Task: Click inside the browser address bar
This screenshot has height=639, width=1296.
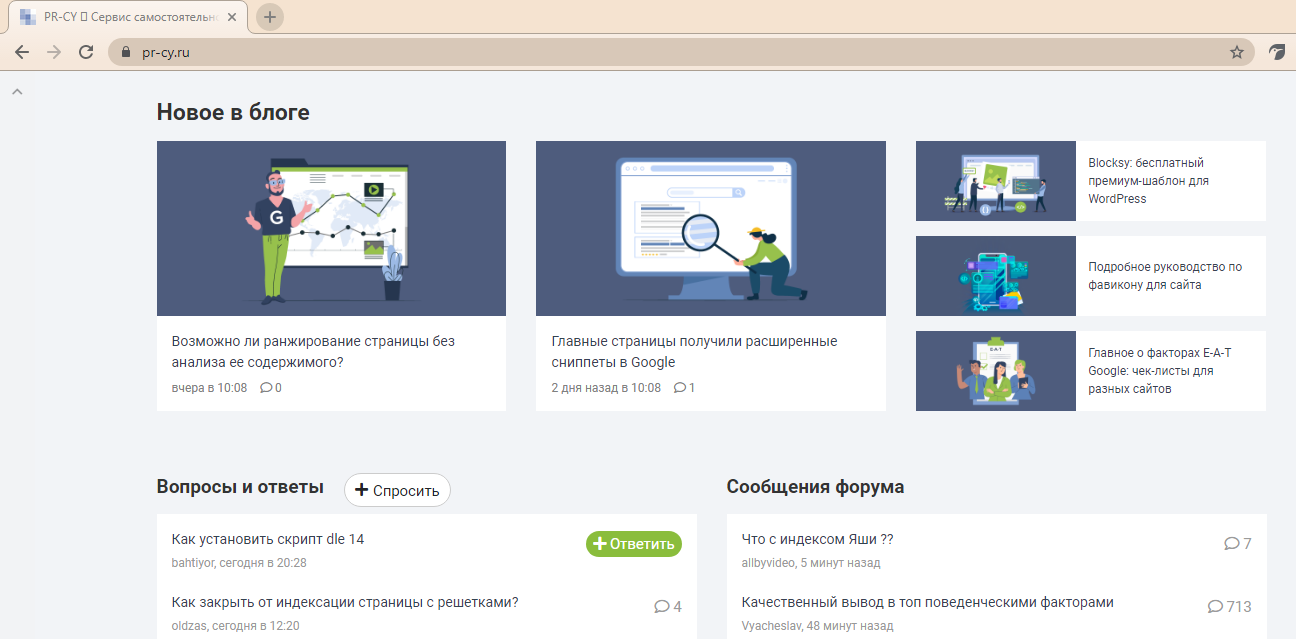Action: 400,51
